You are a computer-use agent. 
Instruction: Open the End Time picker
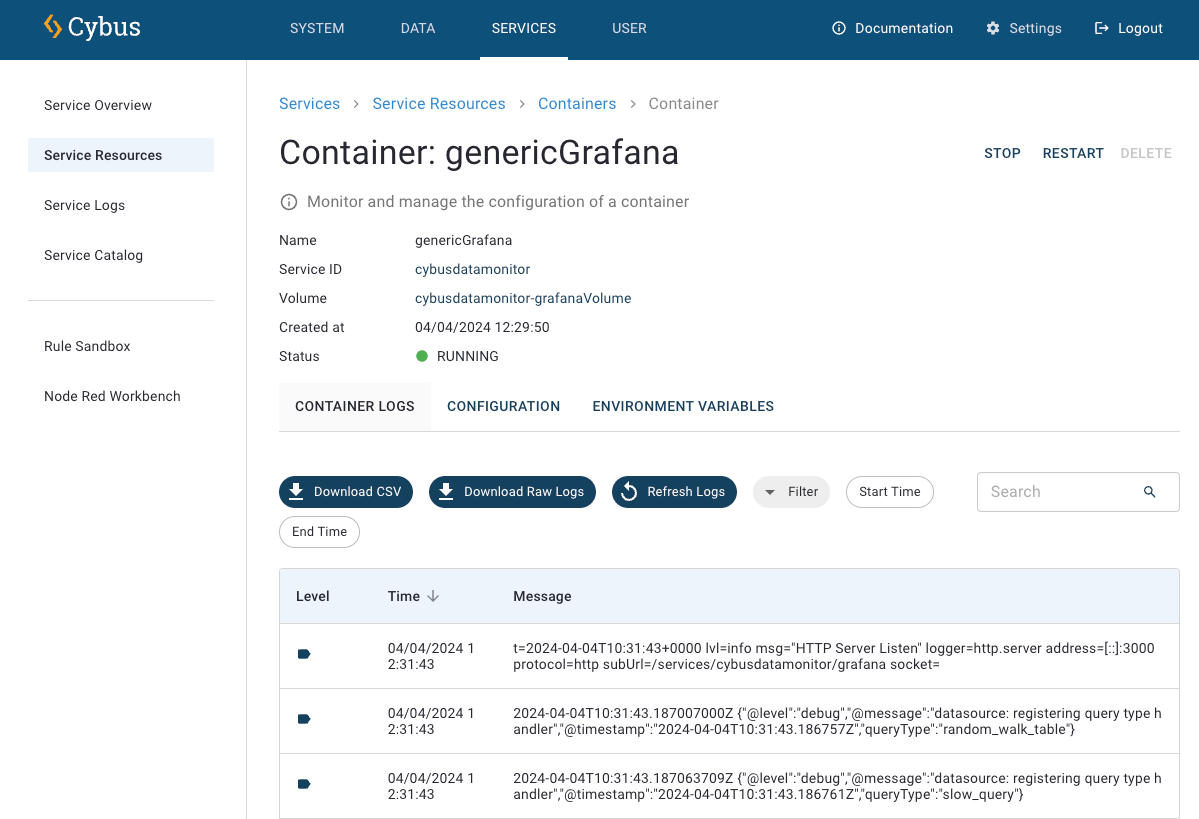(x=319, y=532)
